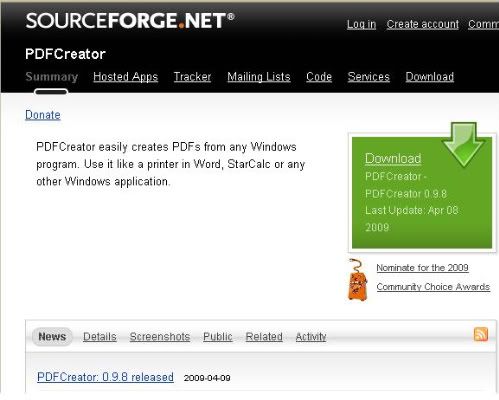Click the green download arrow icon
499x400 pixels.
click(463, 144)
